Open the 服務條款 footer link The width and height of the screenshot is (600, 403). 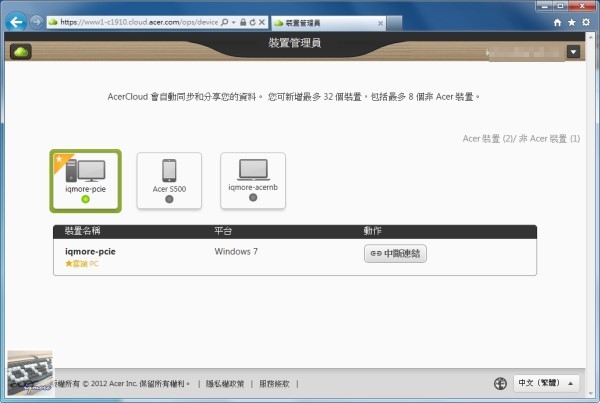274,383
